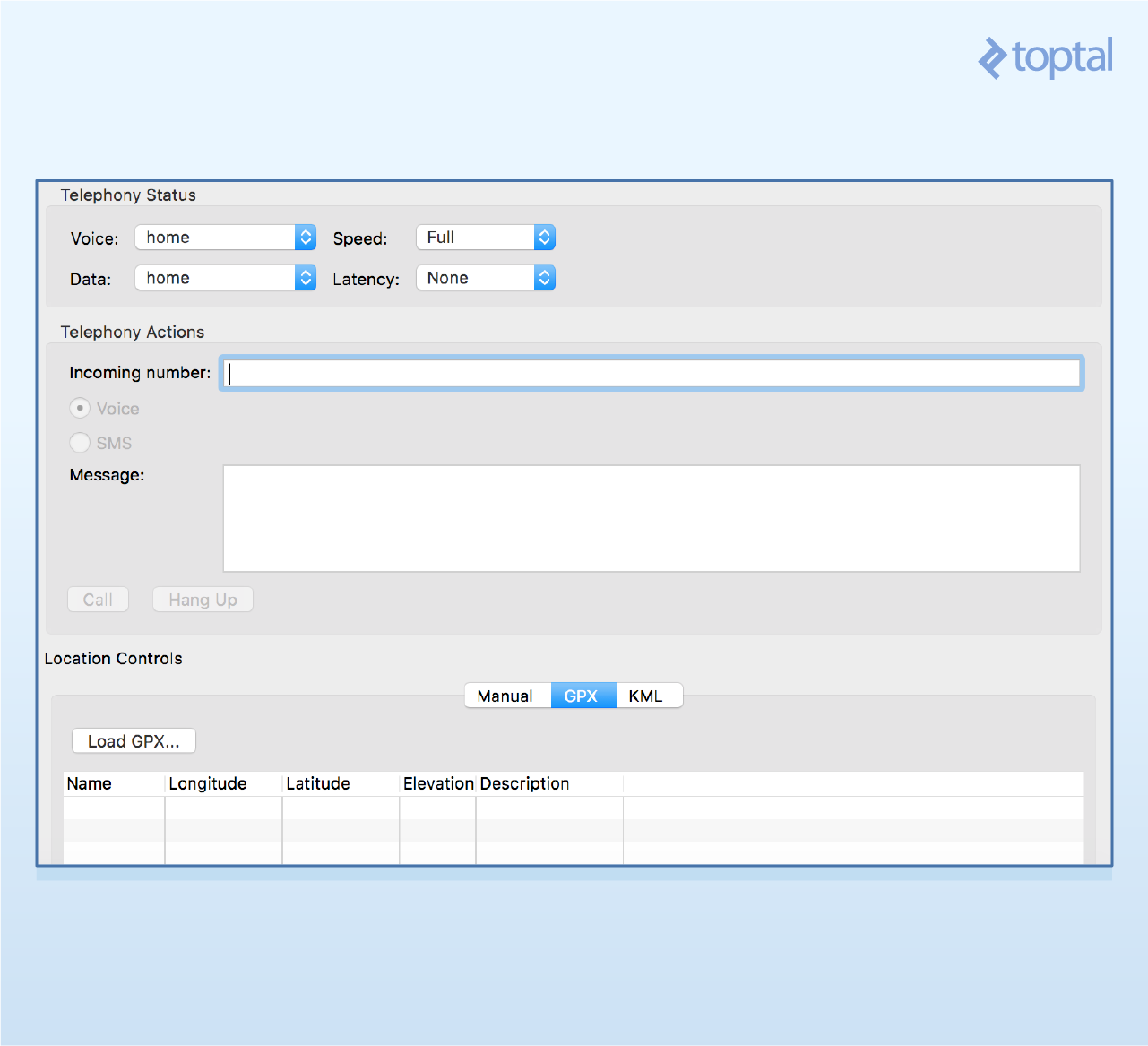Click the Voice dropdown stepper arrows
Image resolution: width=1148 pixels, height=1046 pixels.
pos(306,237)
